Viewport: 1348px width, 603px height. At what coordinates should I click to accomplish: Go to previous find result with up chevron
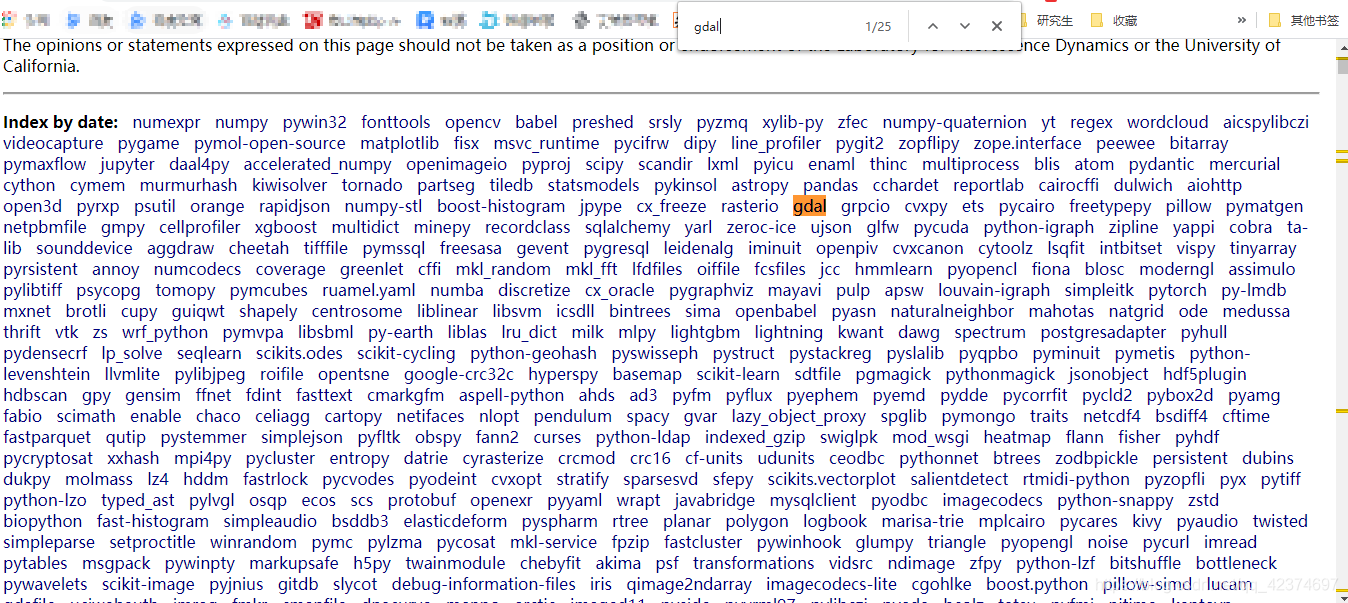(x=932, y=26)
